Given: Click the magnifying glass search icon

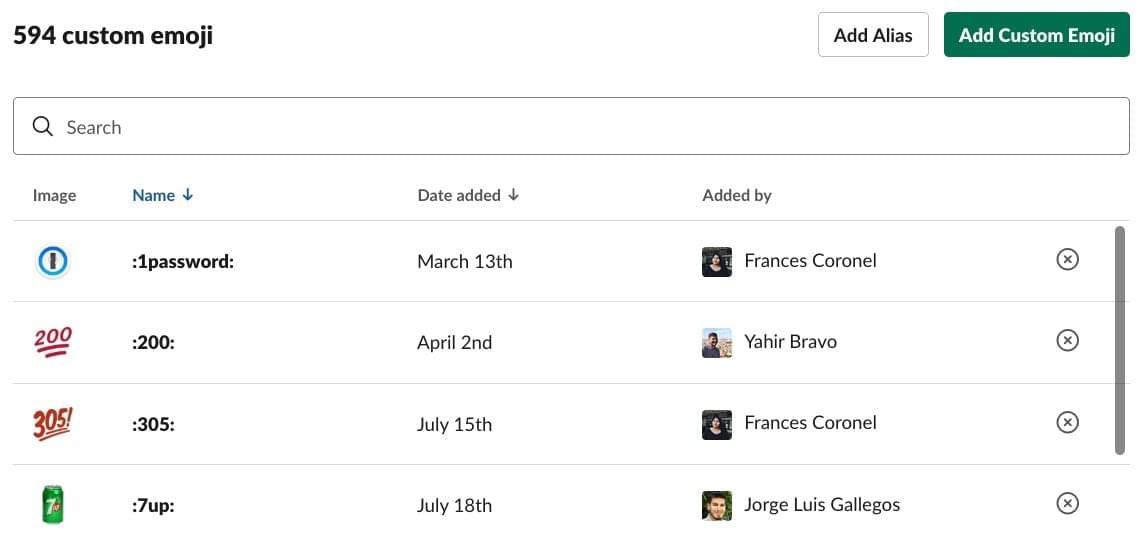Looking at the screenshot, I should click(42, 127).
